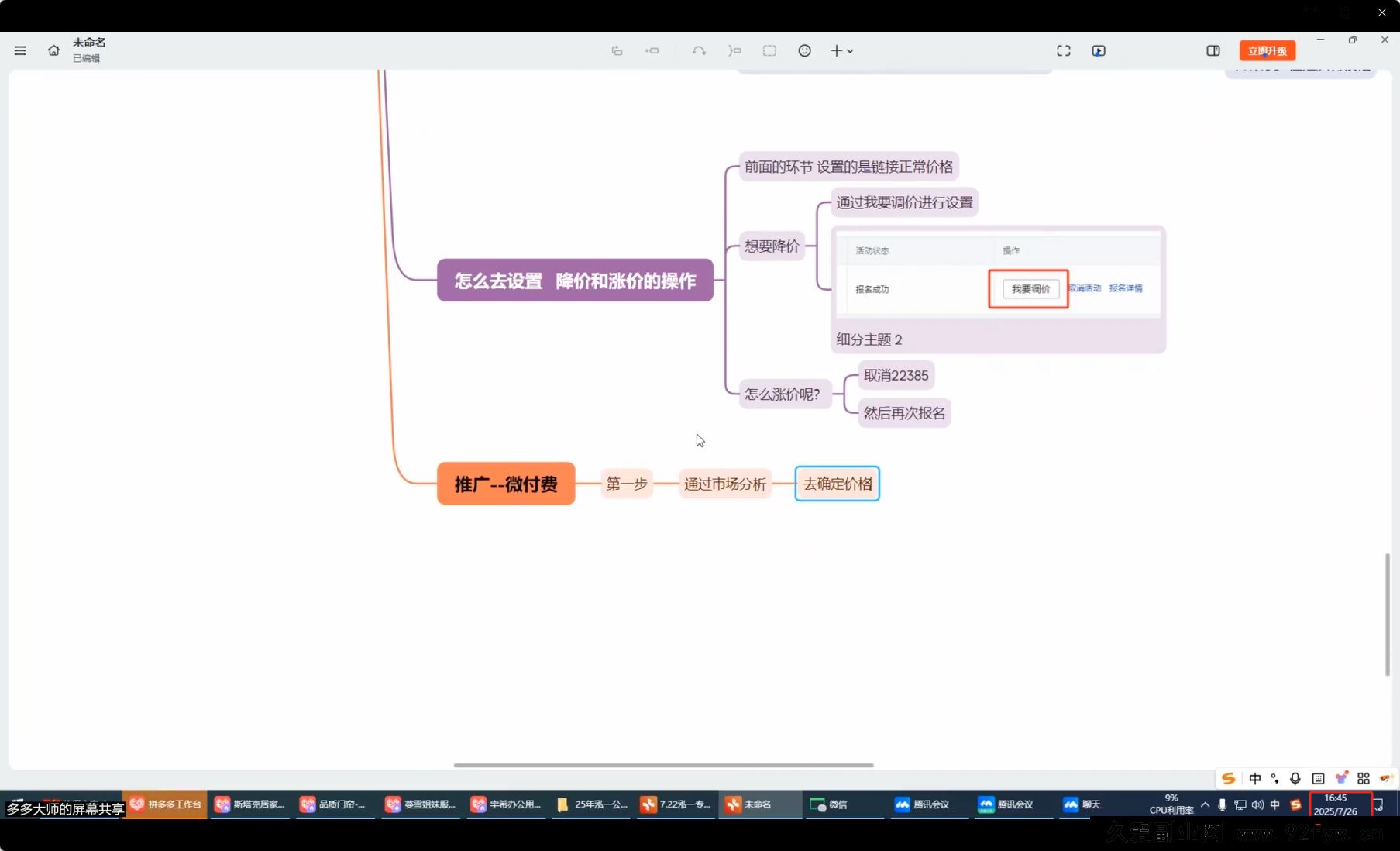Go to the home page icon
The height and width of the screenshot is (851, 1400).
click(x=53, y=50)
